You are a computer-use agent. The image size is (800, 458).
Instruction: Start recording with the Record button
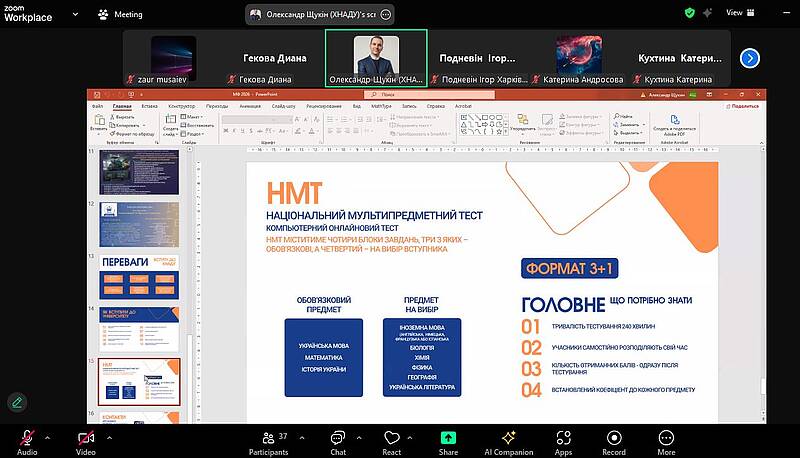click(x=614, y=440)
